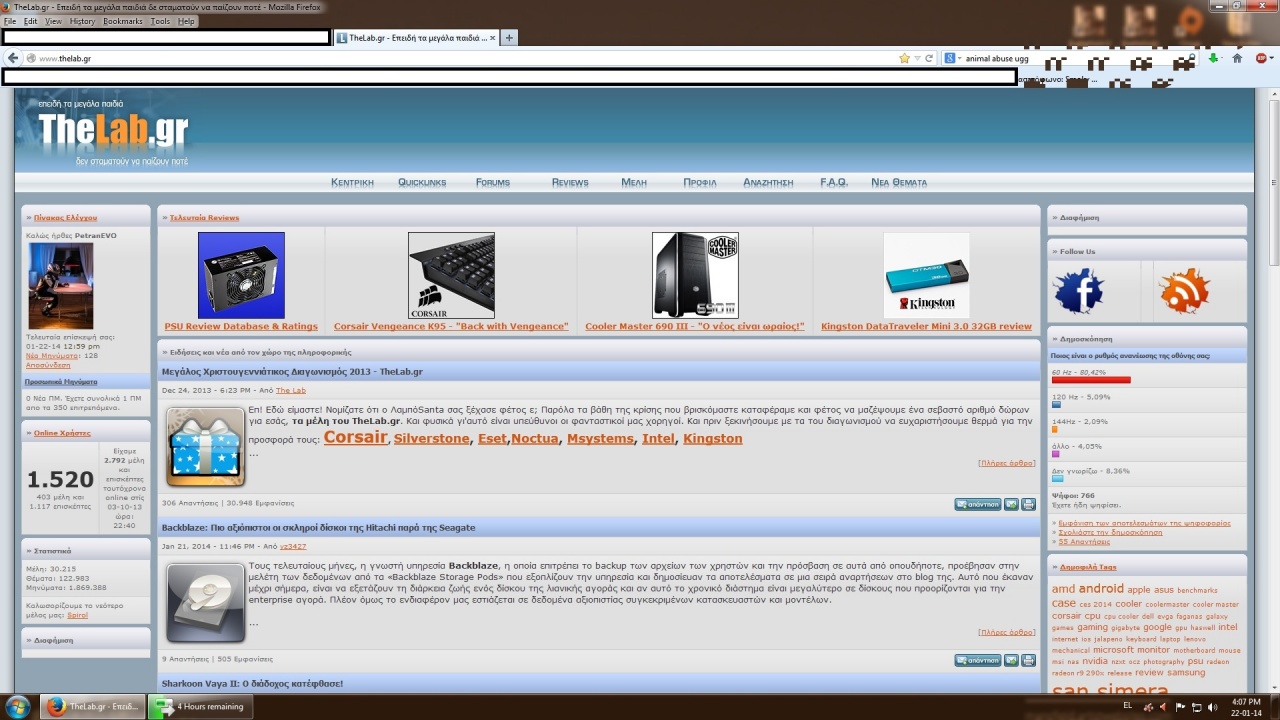Open Reviews in site navigation
Viewport: 1280px width, 720px height.
click(x=570, y=183)
